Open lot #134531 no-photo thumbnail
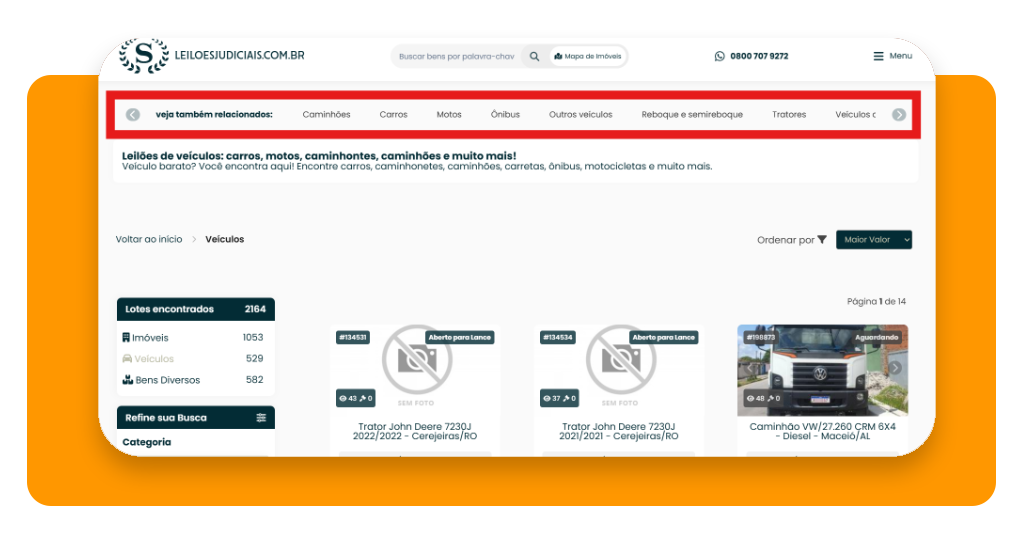1024x536 pixels. 416,369
